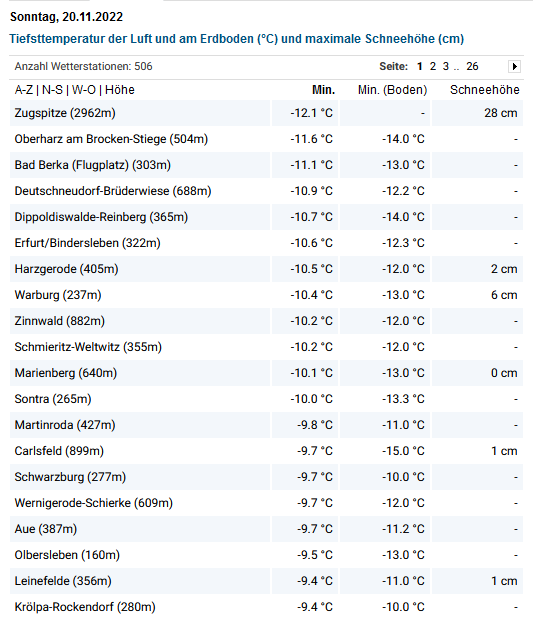Select Zugspitze minimum value -12.1 °C

(x=311, y=113)
